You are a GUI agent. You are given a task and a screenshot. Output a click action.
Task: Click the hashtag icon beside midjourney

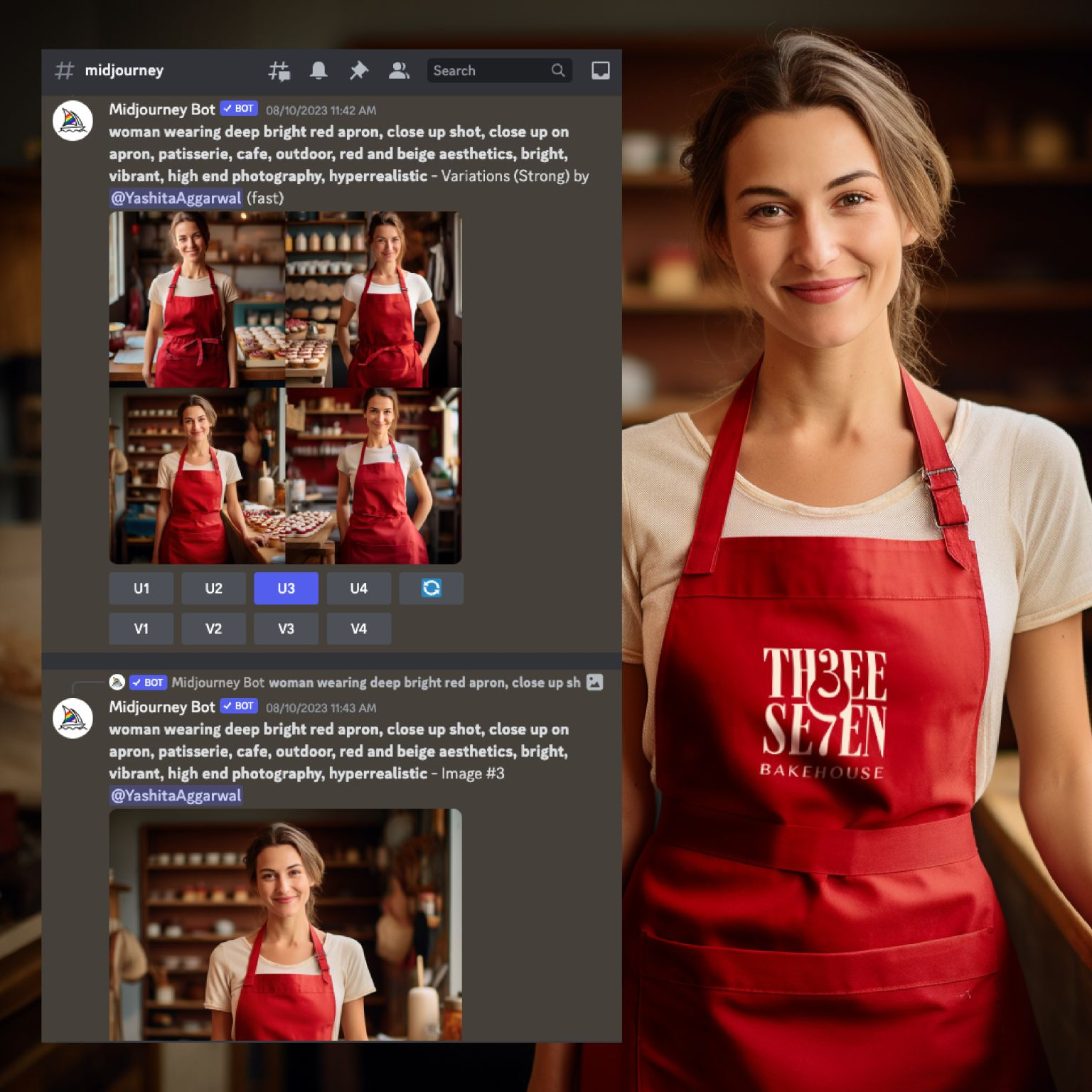pos(64,70)
